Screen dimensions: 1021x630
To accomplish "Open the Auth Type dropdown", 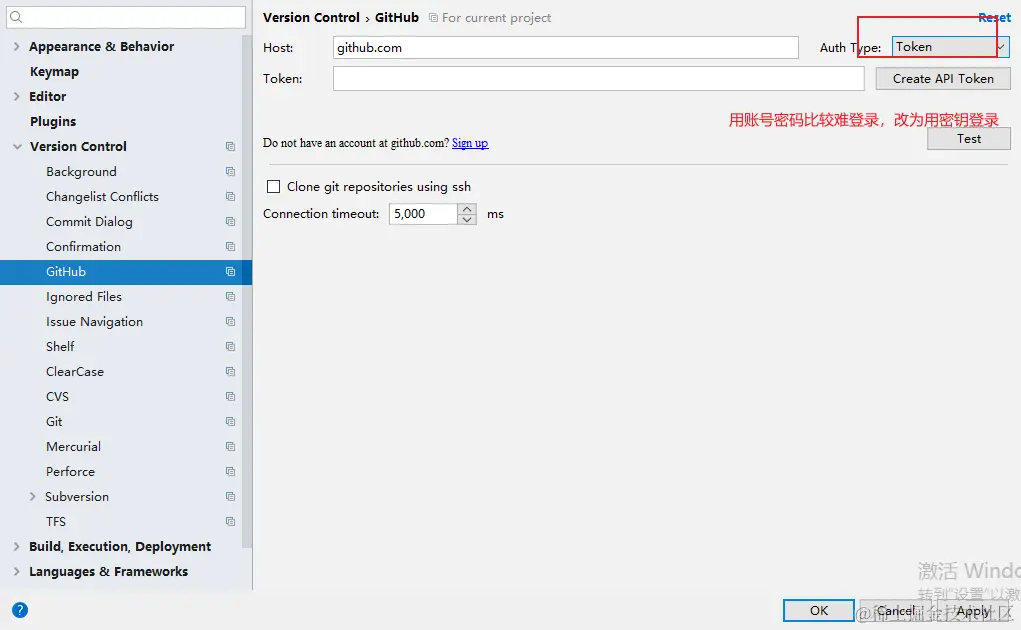I will click(x=951, y=47).
